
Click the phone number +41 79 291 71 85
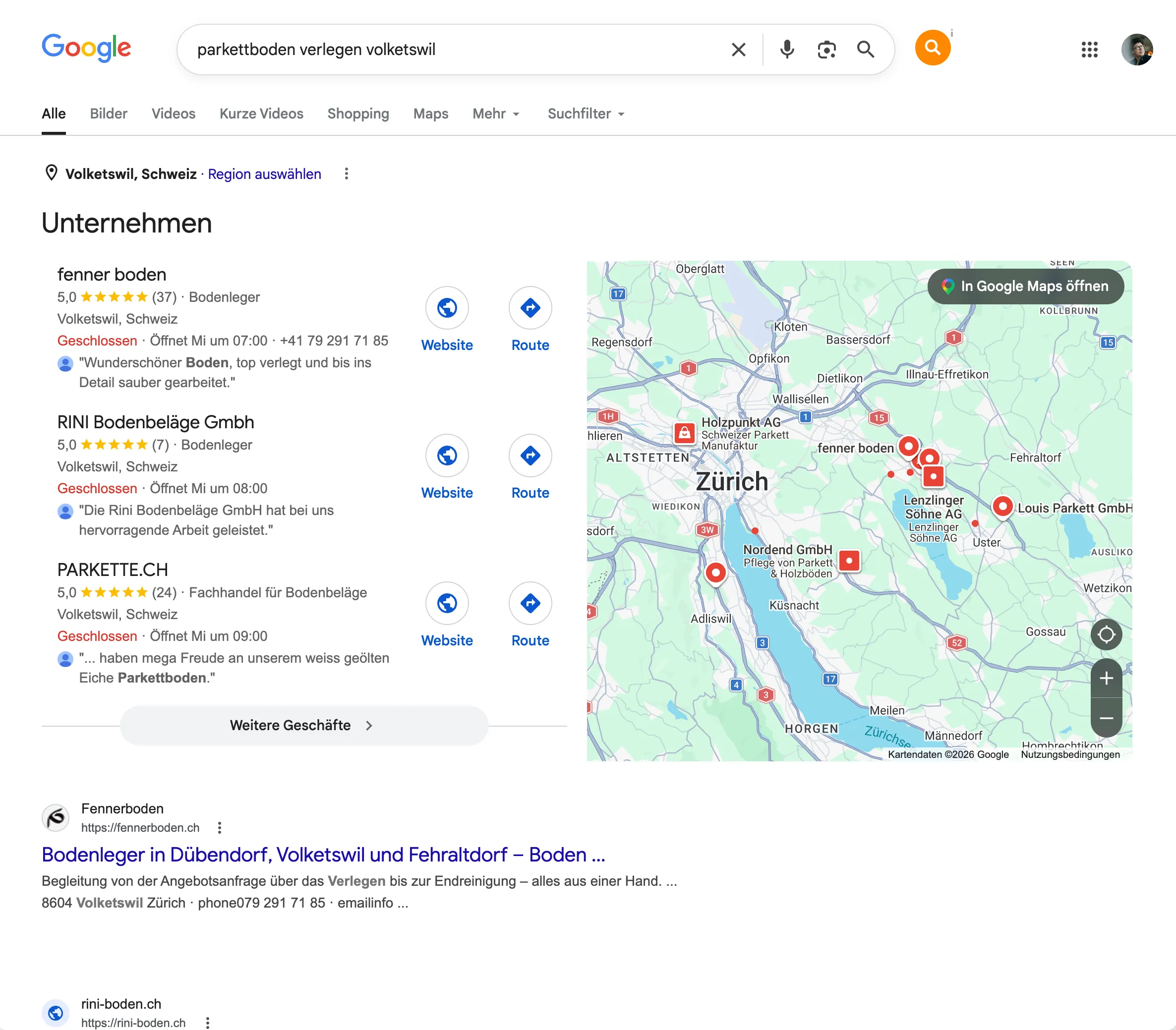pyautogui.click(x=334, y=341)
